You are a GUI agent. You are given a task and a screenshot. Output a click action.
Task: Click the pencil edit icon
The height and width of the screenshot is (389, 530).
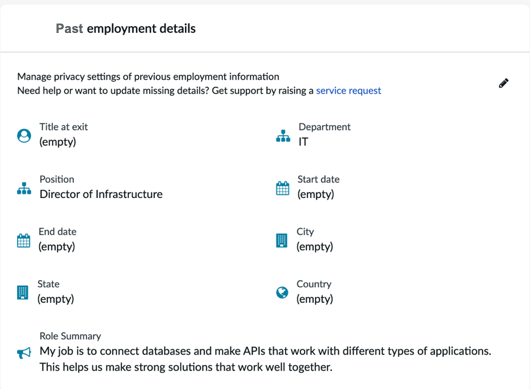coord(503,83)
